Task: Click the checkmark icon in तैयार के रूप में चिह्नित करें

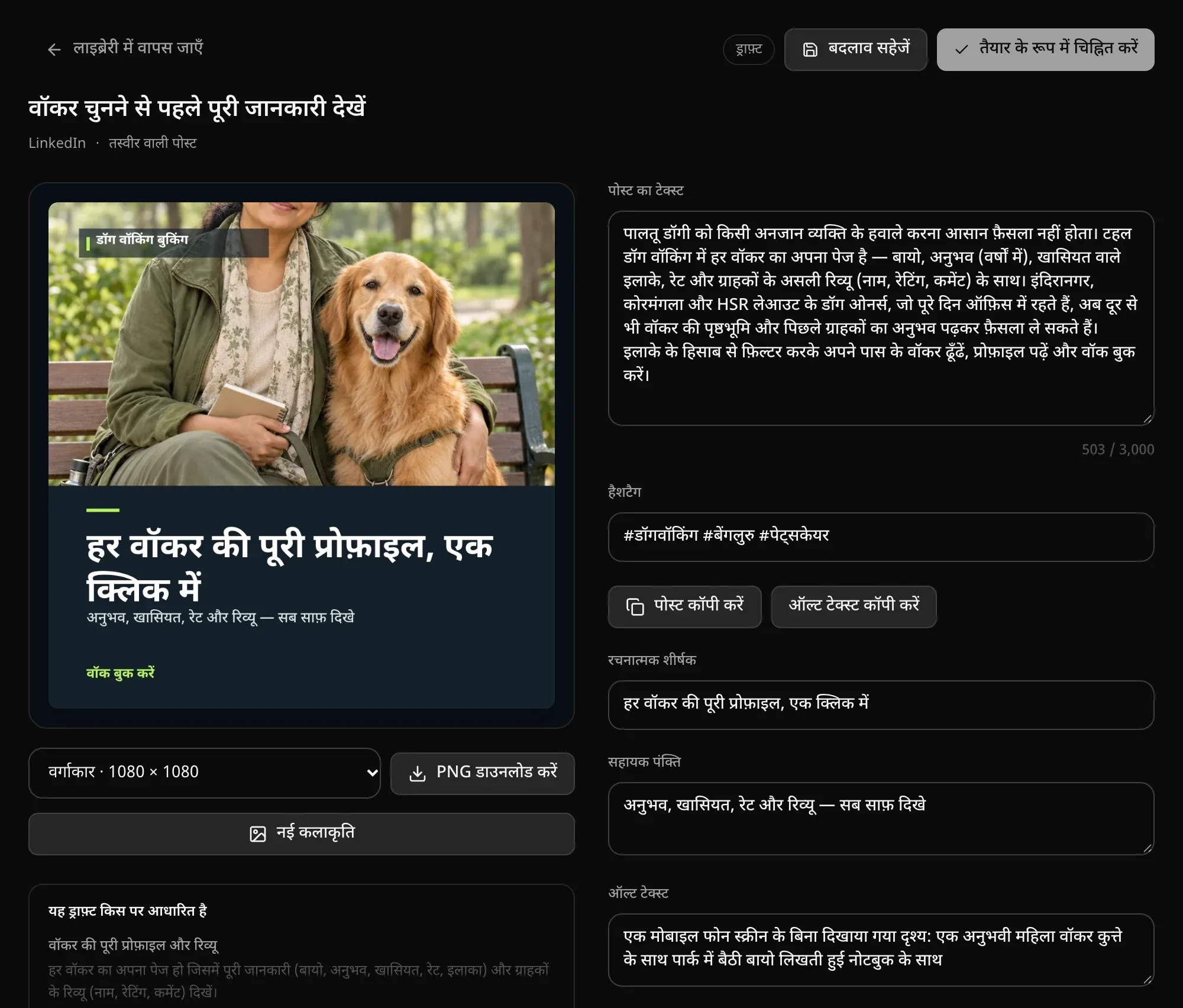Action: [962, 50]
